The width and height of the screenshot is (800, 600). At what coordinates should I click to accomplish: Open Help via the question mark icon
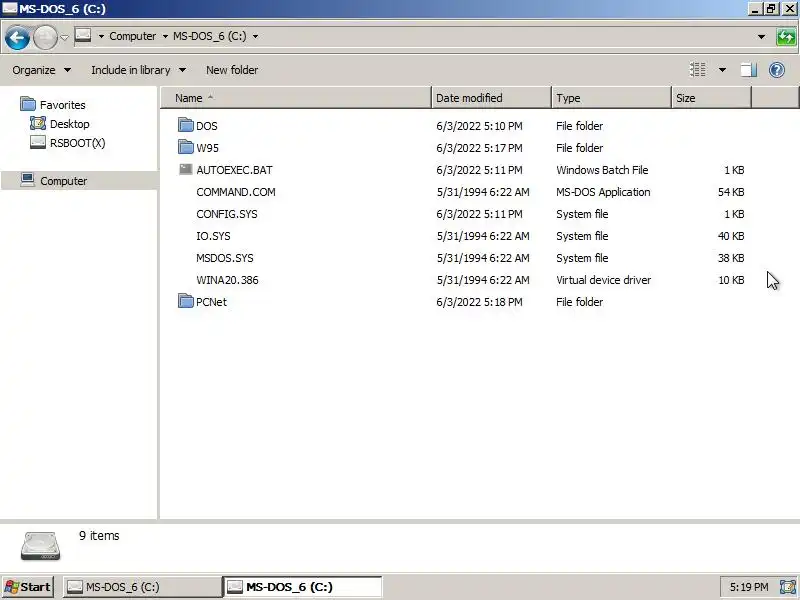tap(777, 70)
